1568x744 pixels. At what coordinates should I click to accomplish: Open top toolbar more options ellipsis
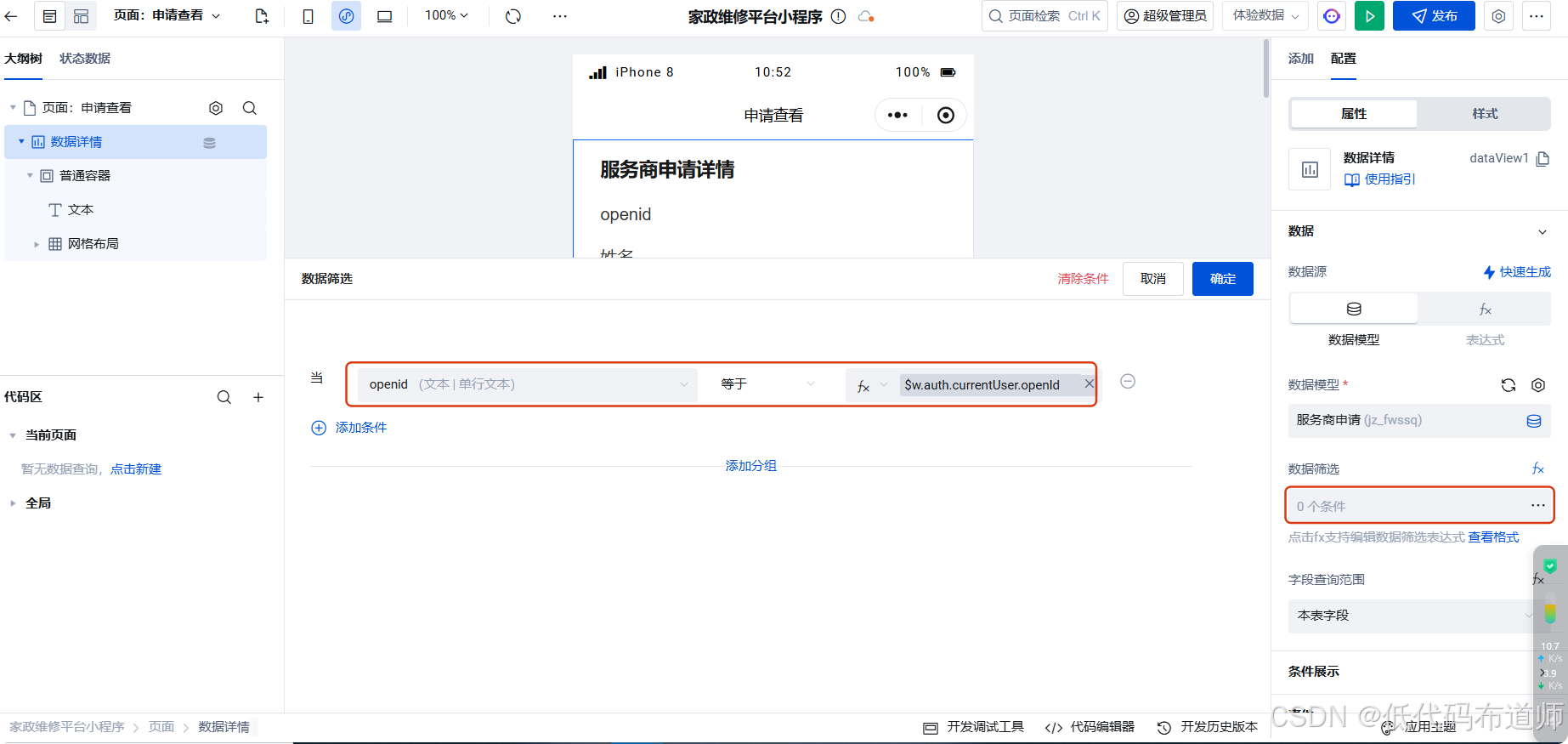(559, 16)
